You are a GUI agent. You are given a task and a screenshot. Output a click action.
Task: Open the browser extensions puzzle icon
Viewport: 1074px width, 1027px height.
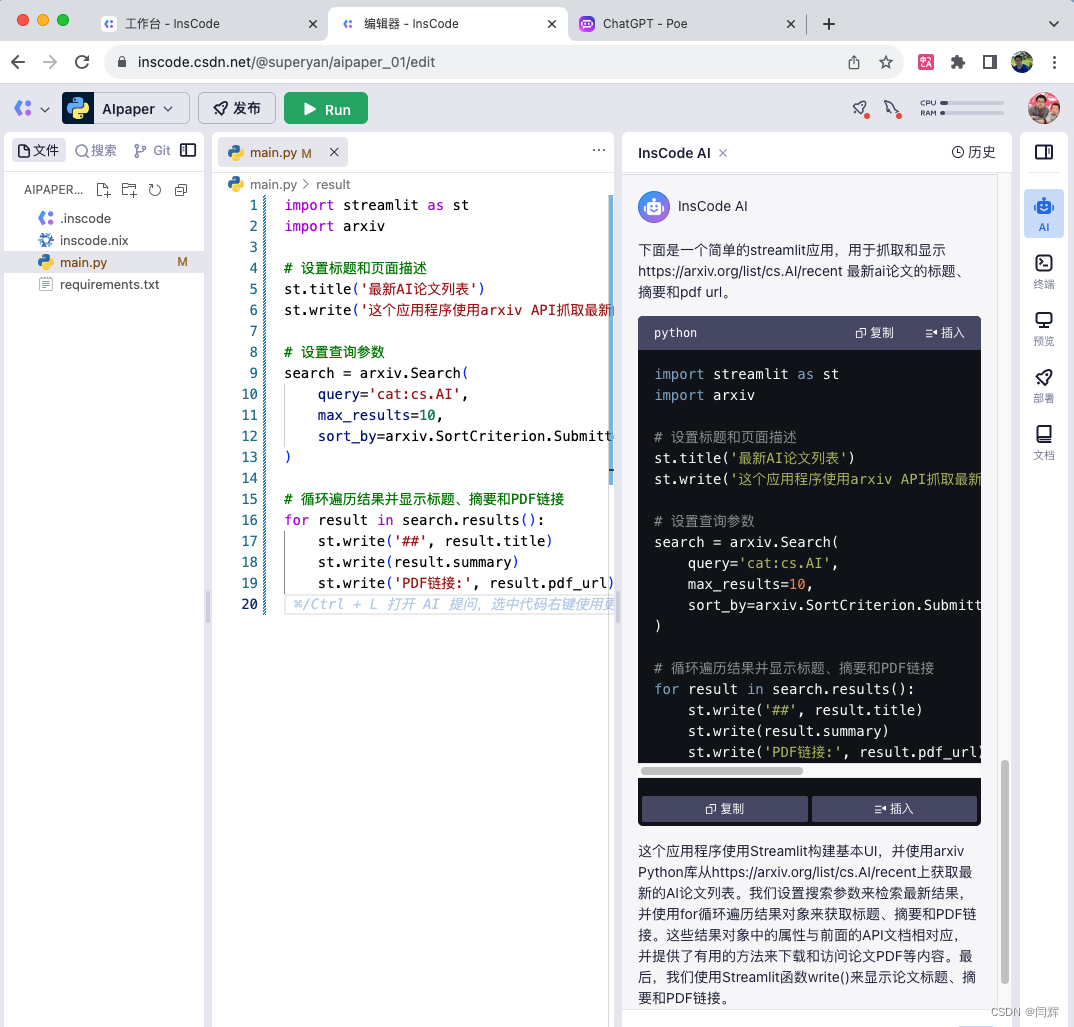point(958,62)
